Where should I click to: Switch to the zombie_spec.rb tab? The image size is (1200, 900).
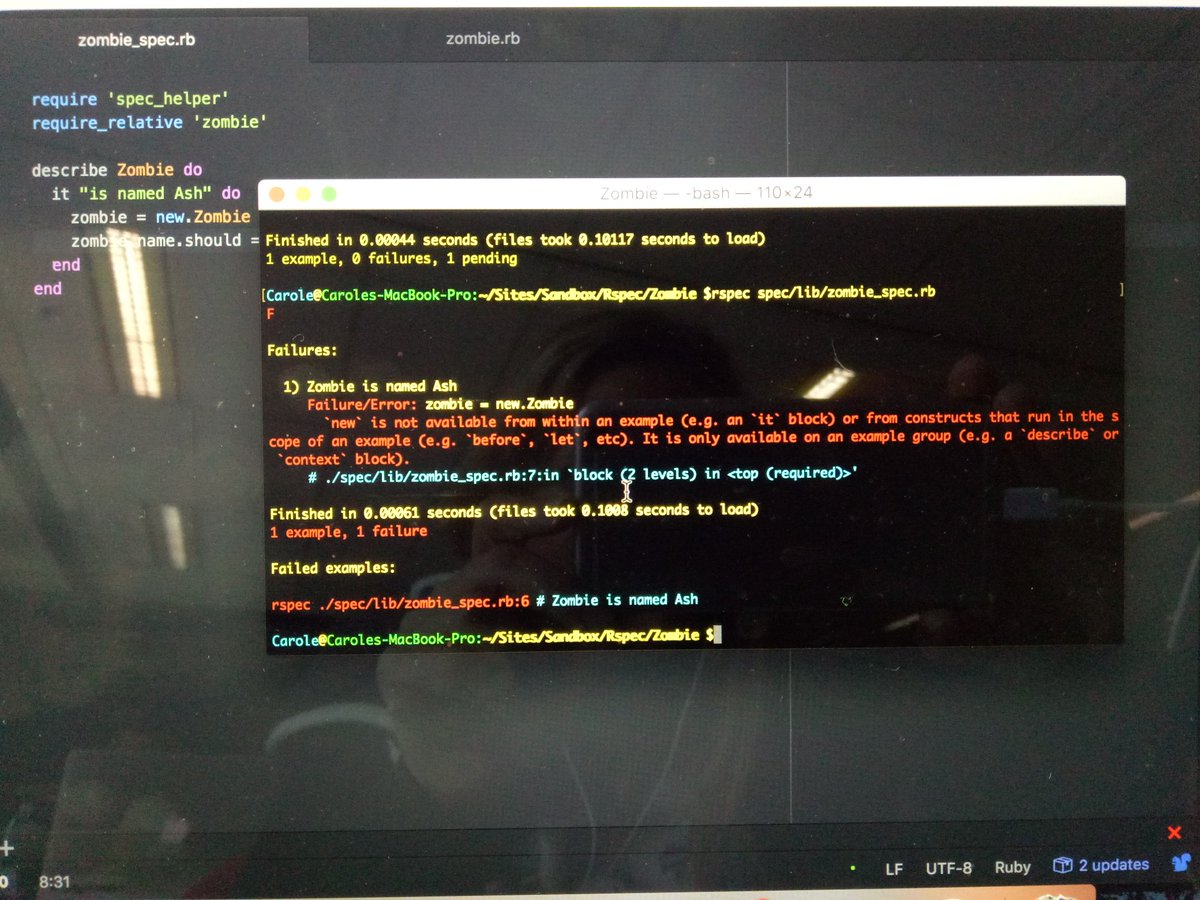[137, 41]
